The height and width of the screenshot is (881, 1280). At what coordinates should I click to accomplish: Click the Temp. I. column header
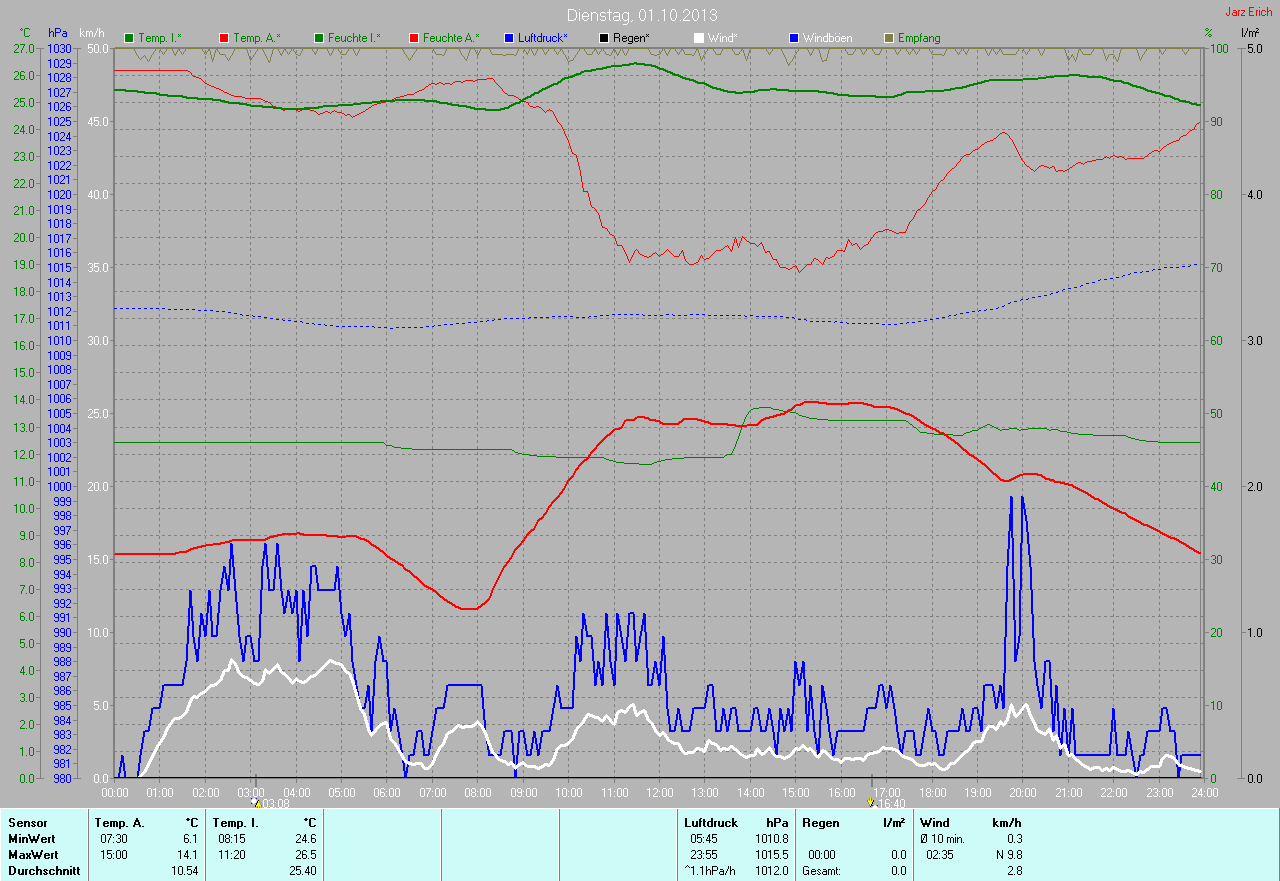point(234,823)
